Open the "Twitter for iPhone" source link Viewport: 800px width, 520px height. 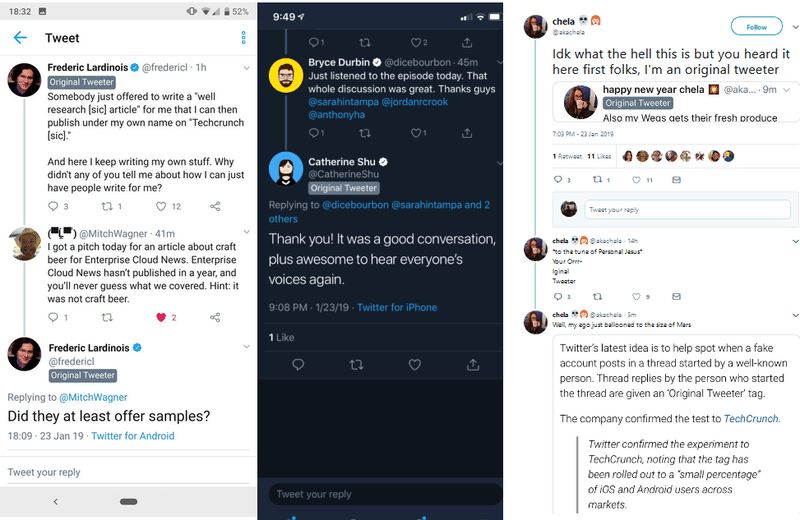[x=397, y=307]
